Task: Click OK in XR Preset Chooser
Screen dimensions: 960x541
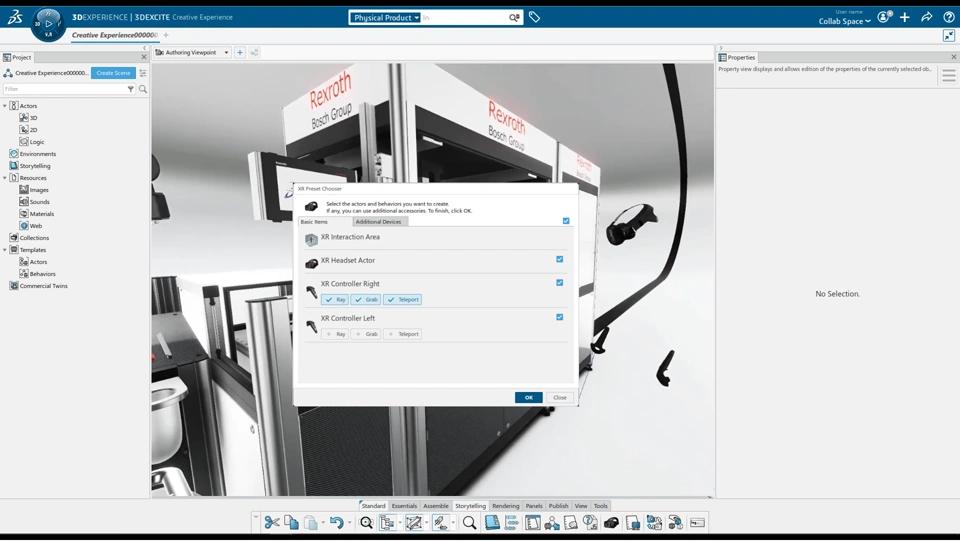Action: [529, 398]
